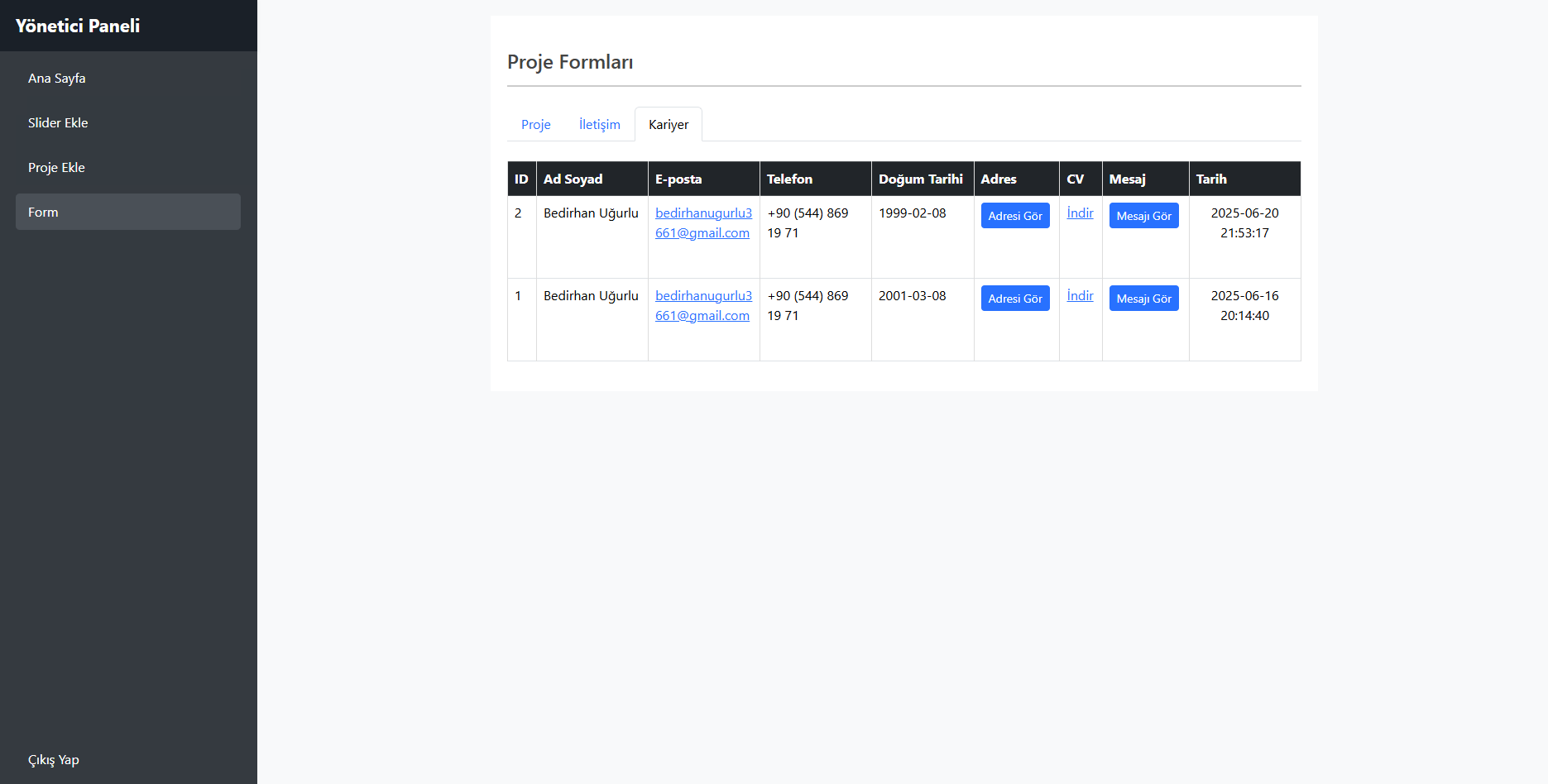
Task: Select the Kariyer tab
Action: [x=668, y=125]
